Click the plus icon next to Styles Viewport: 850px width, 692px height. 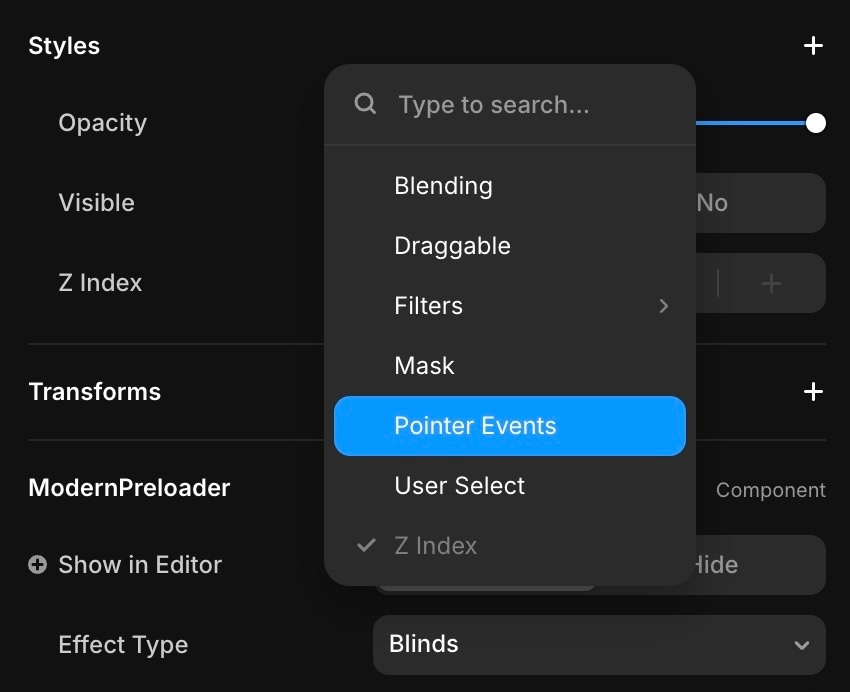point(813,46)
